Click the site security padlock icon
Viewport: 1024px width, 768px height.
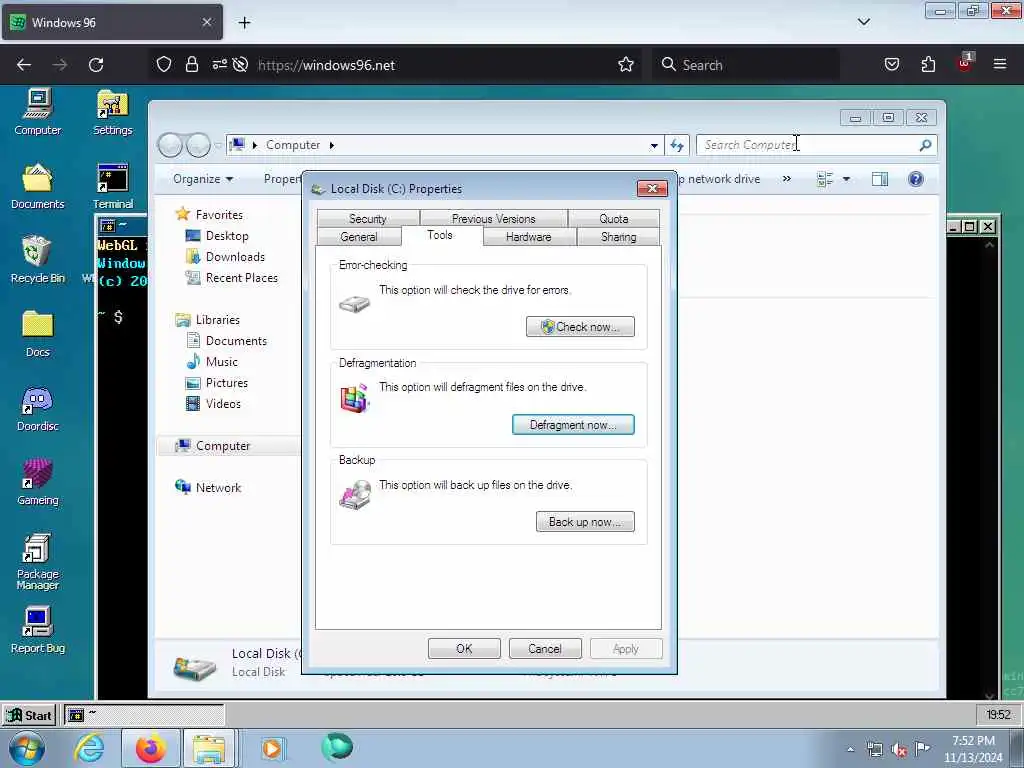[x=191, y=65]
